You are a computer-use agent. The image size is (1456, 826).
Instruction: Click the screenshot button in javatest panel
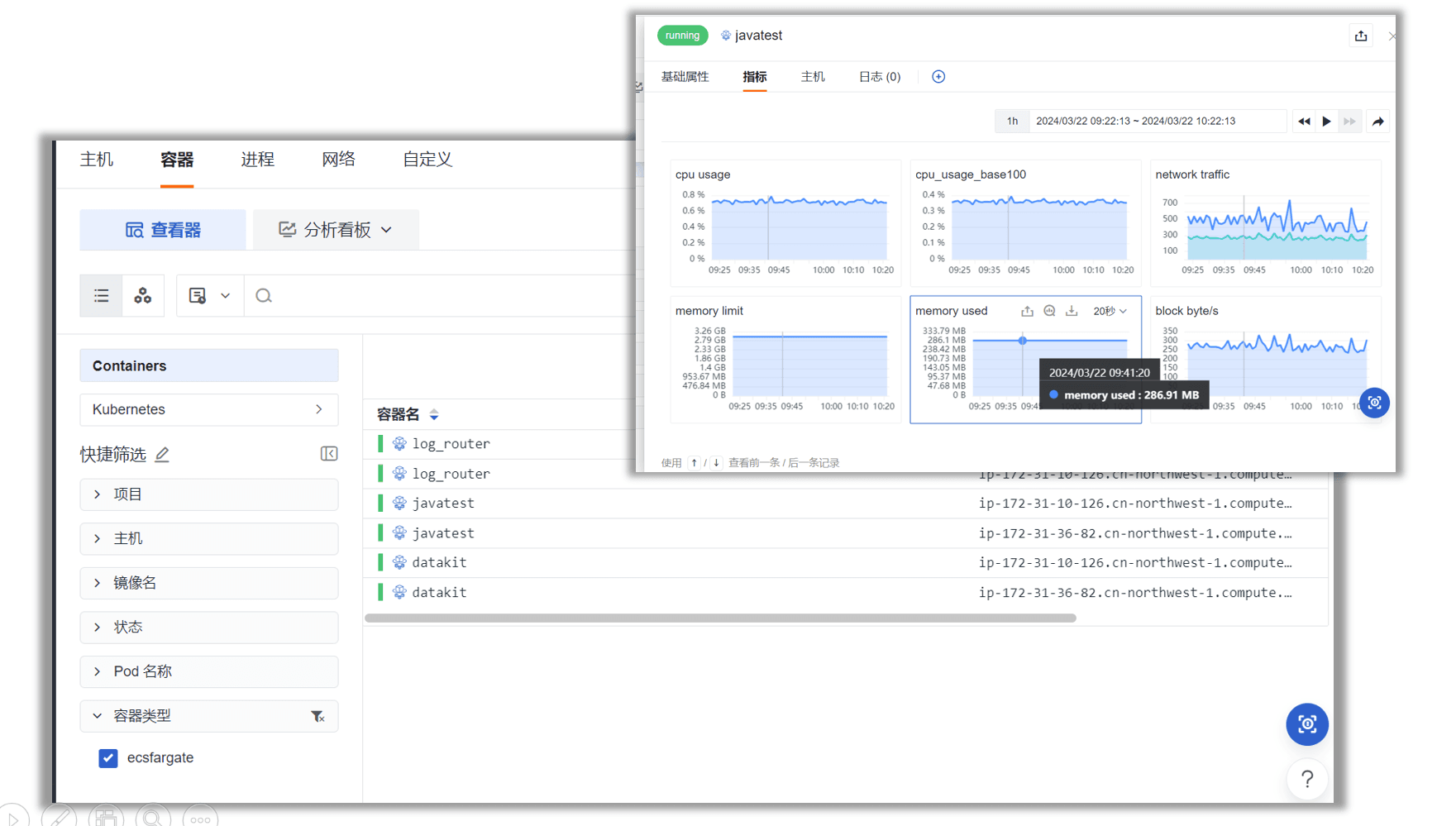(x=1374, y=403)
